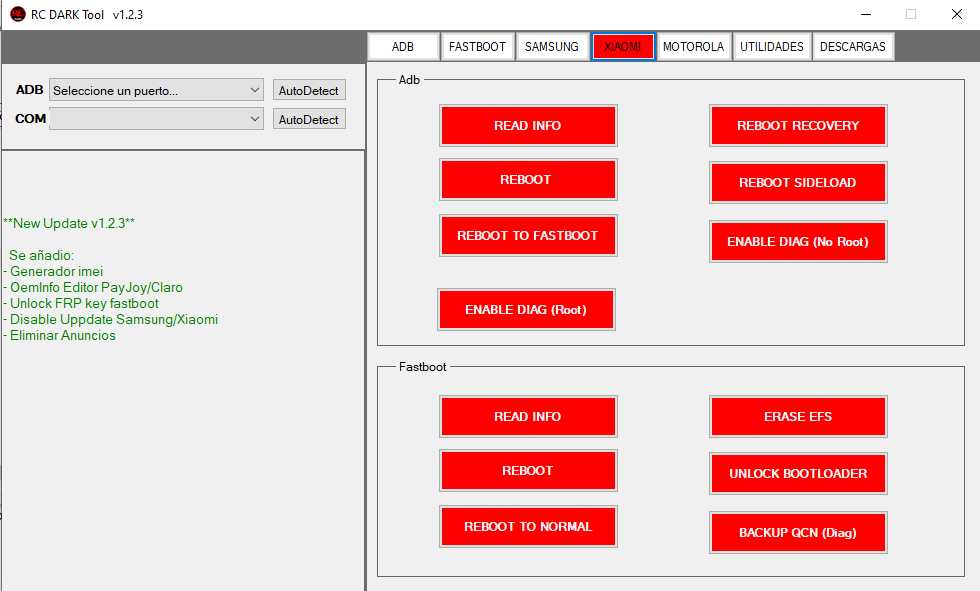The width and height of the screenshot is (980, 591).
Task: Click READ INFO in the Adb section
Action: [527, 126]
